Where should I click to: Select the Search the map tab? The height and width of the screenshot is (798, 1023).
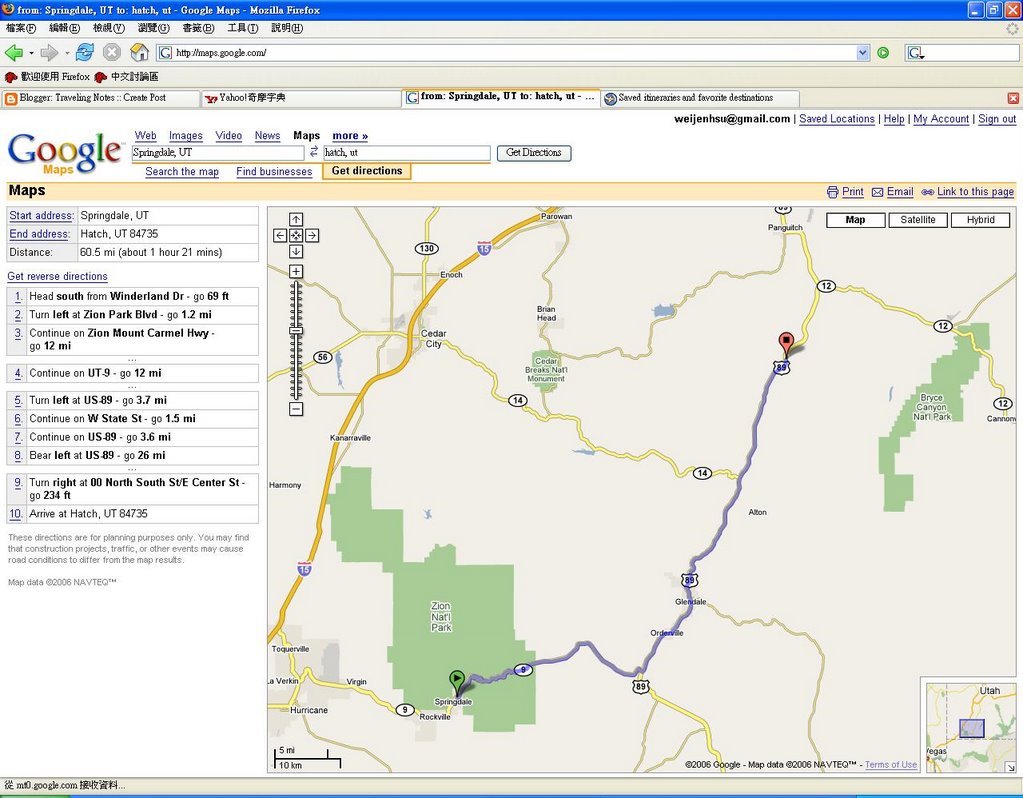click(182, 172)
